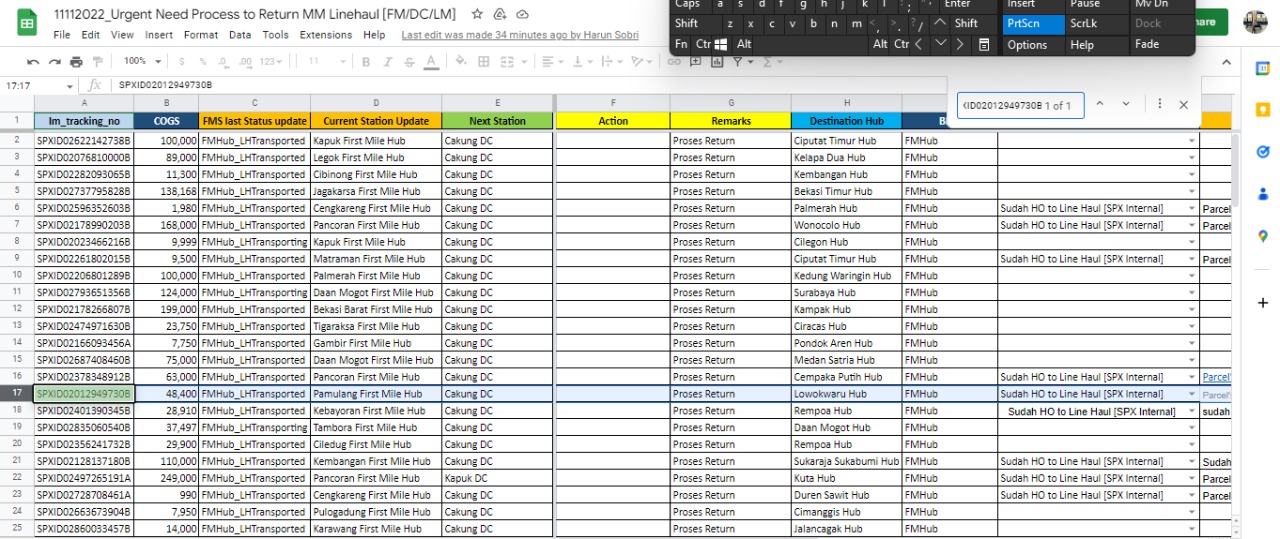Open more number formats 123 dropdown
Image resolution: width=1280 pixels, height=539 pixels.
pos(271,62)
